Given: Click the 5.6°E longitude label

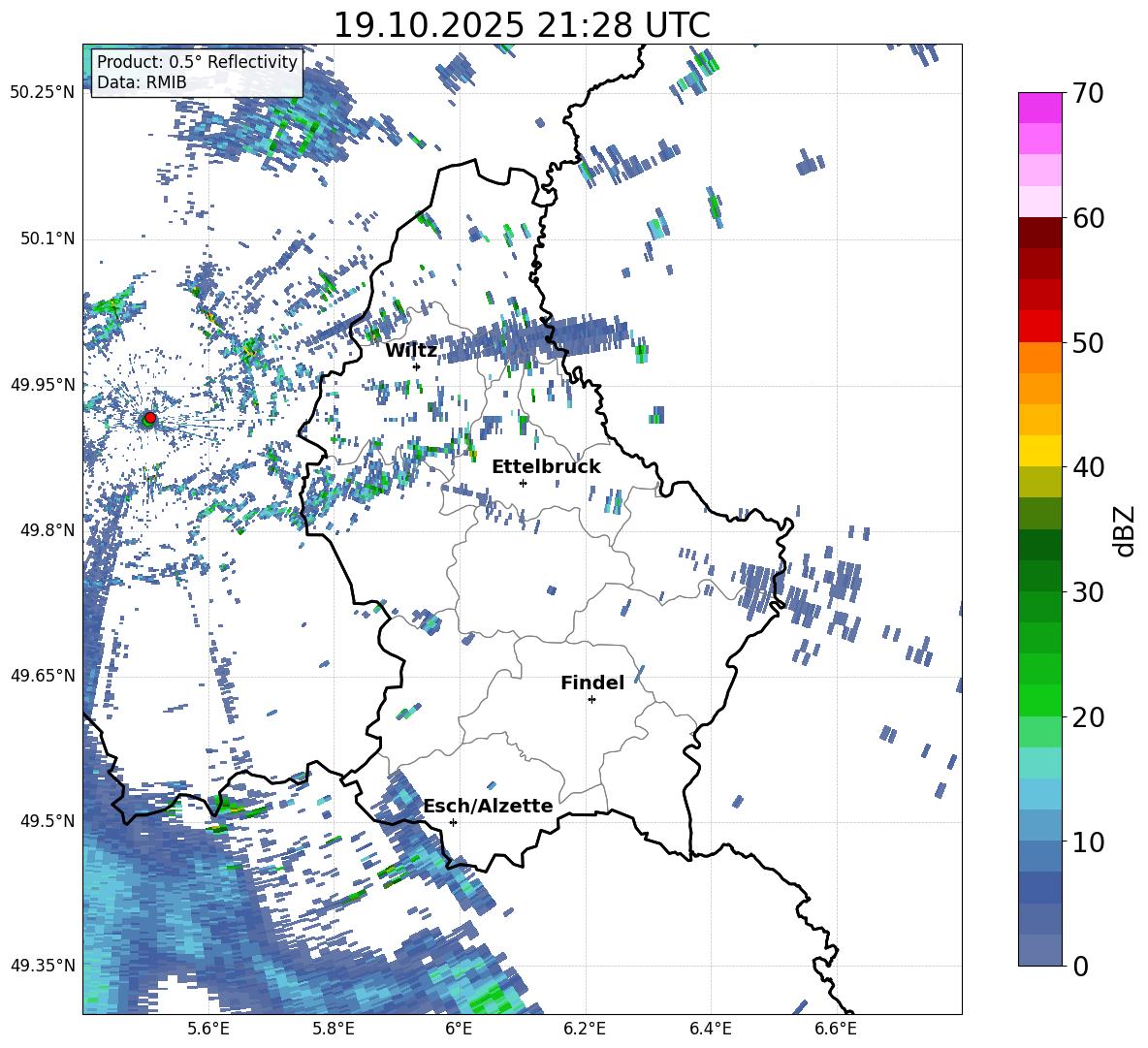Looking at the screenshot, I should (x=208, y=1029).
